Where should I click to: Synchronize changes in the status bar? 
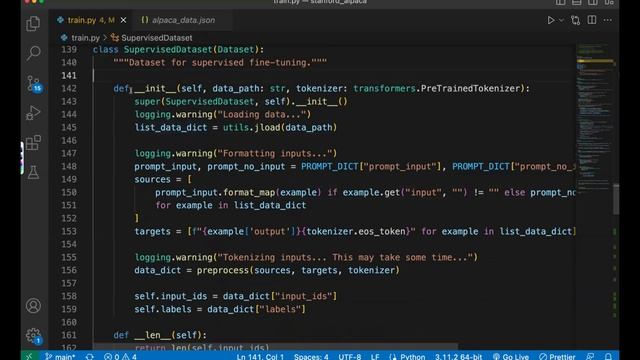[90, 356]
